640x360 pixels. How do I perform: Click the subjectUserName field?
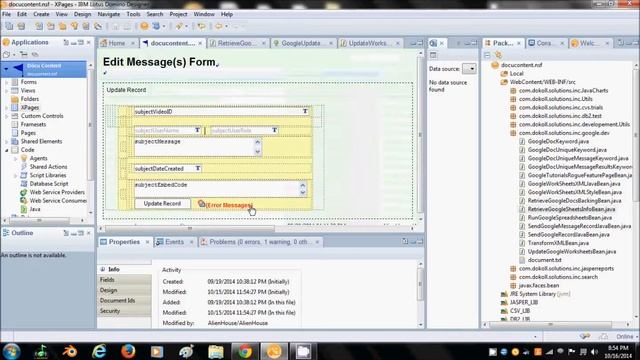(x=167, y=130)
